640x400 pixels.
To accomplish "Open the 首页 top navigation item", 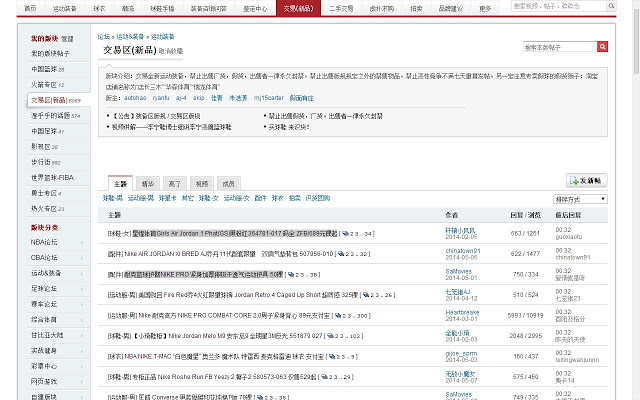I will point(30,8).
